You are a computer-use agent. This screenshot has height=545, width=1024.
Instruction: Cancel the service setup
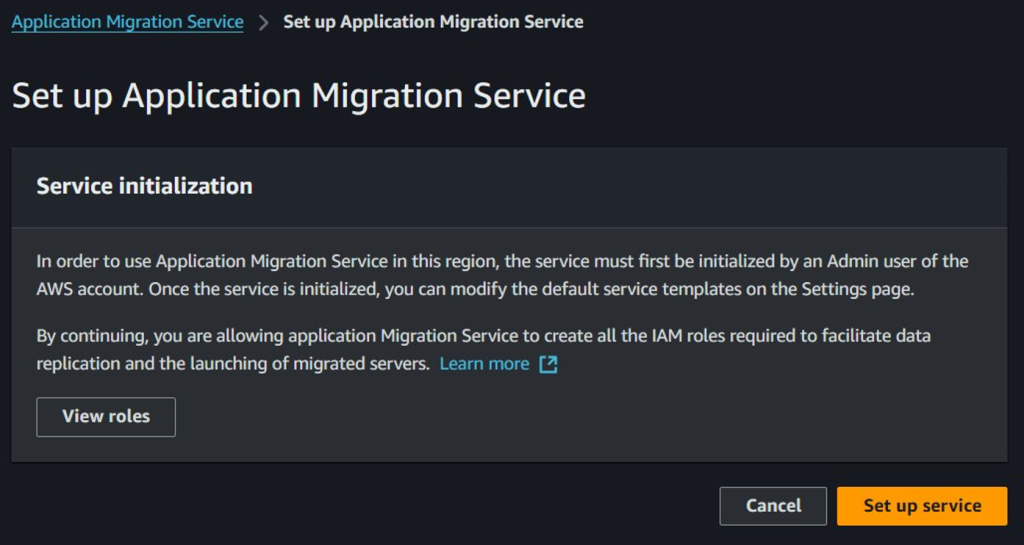[773, 506]
